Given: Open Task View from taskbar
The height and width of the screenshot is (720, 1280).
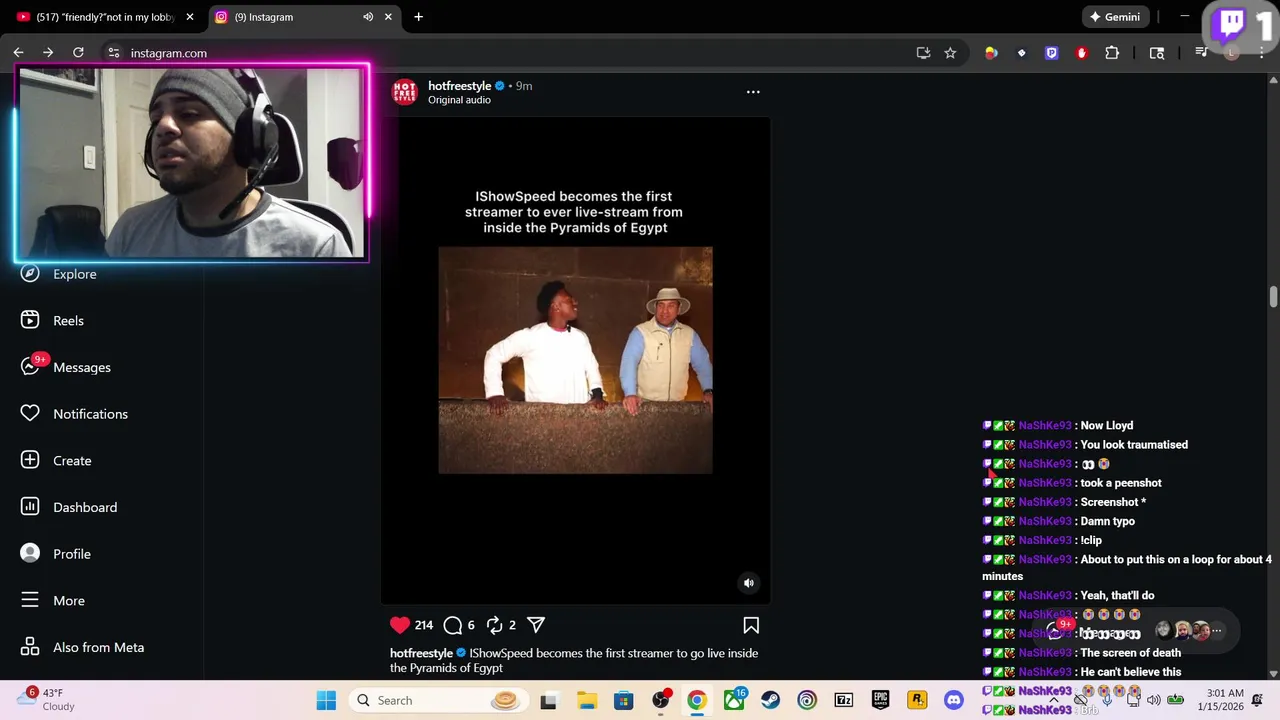Looking at the screenshot, I should (x=548, y=700).
